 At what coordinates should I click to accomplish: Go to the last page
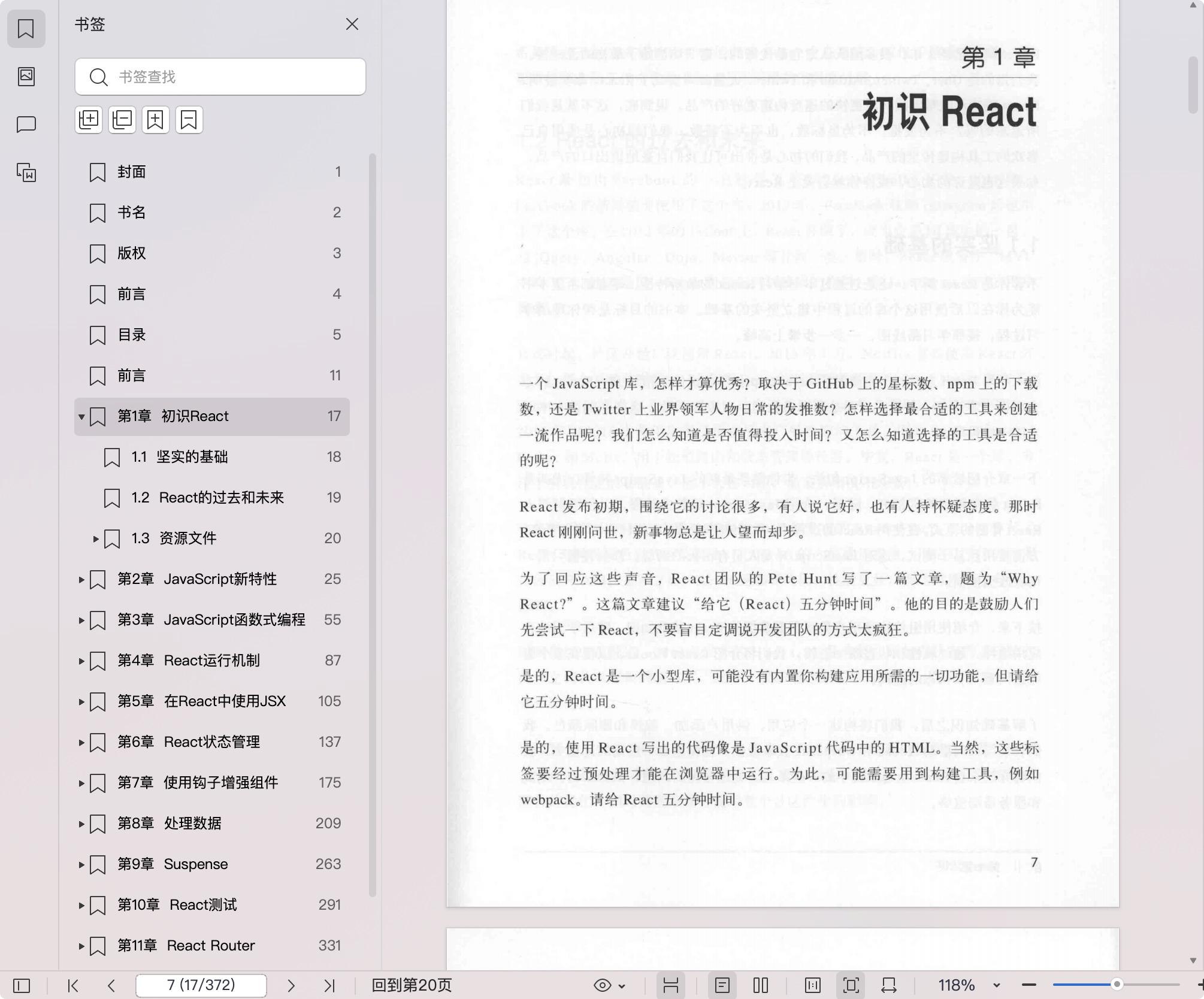point(329,985)
